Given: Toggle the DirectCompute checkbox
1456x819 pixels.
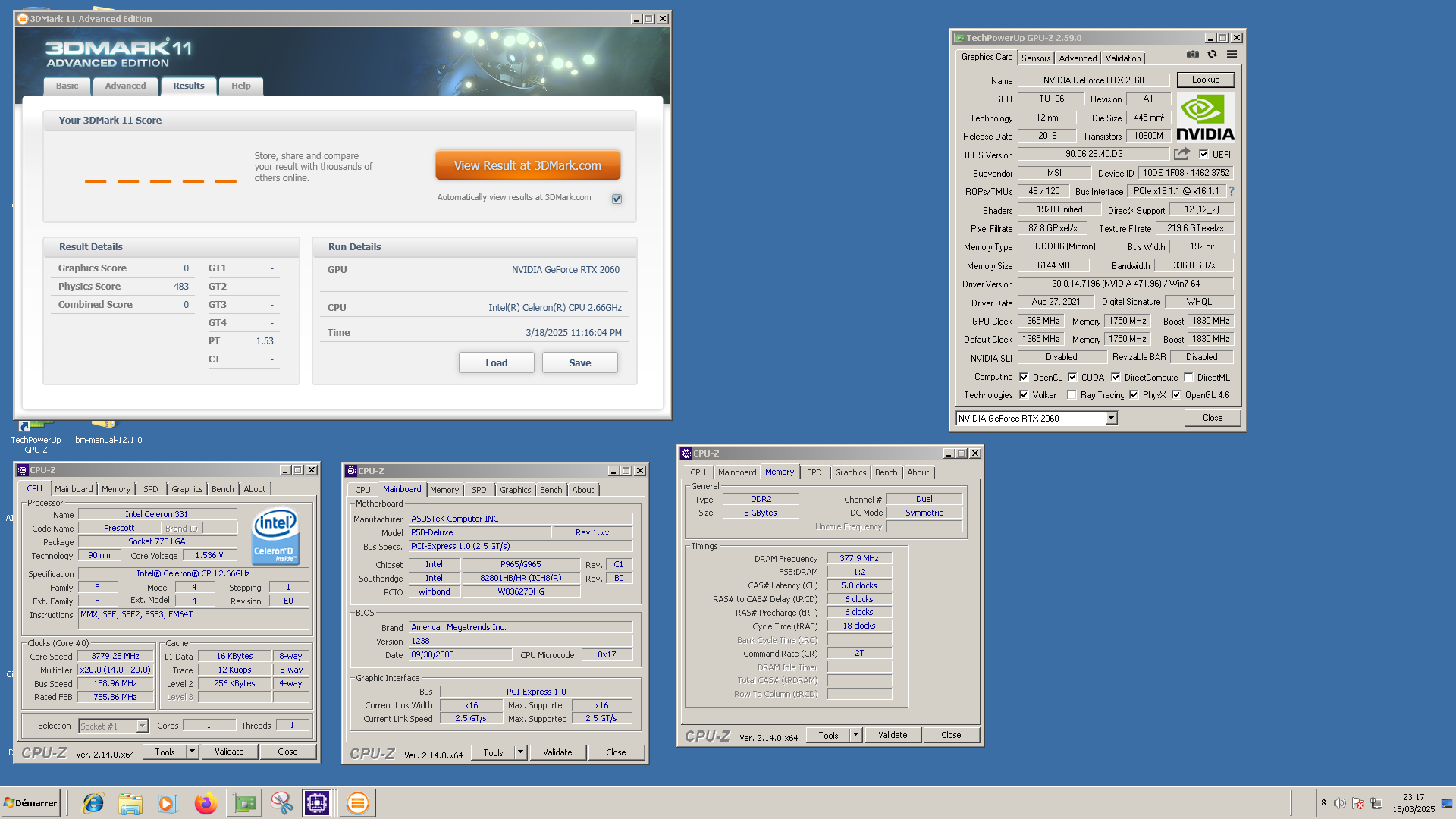Looking at the screenshot, I should click(x=1116, y=377).
